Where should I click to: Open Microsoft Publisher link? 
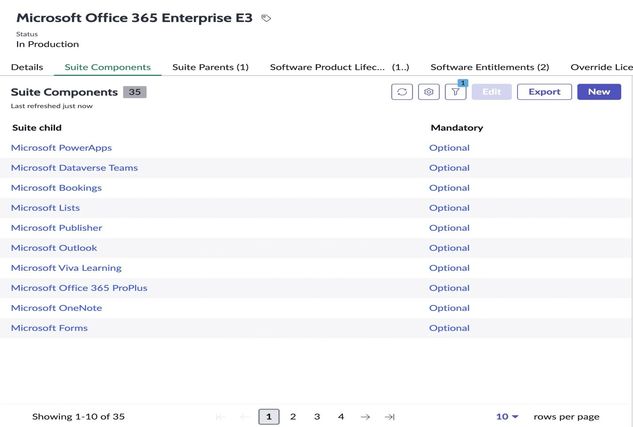[57, 228]
